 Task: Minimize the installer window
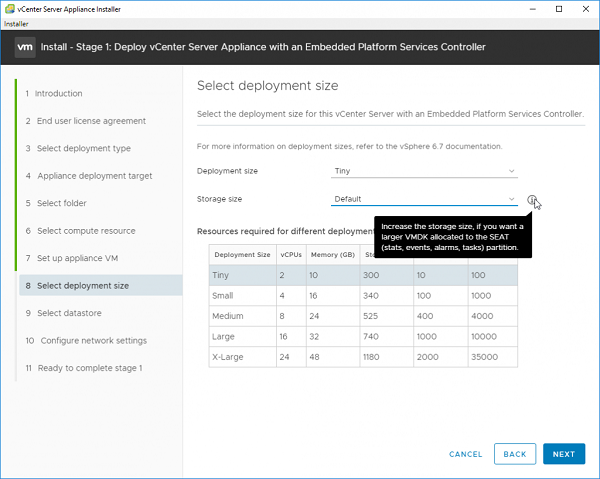click(x=533, y=9)
